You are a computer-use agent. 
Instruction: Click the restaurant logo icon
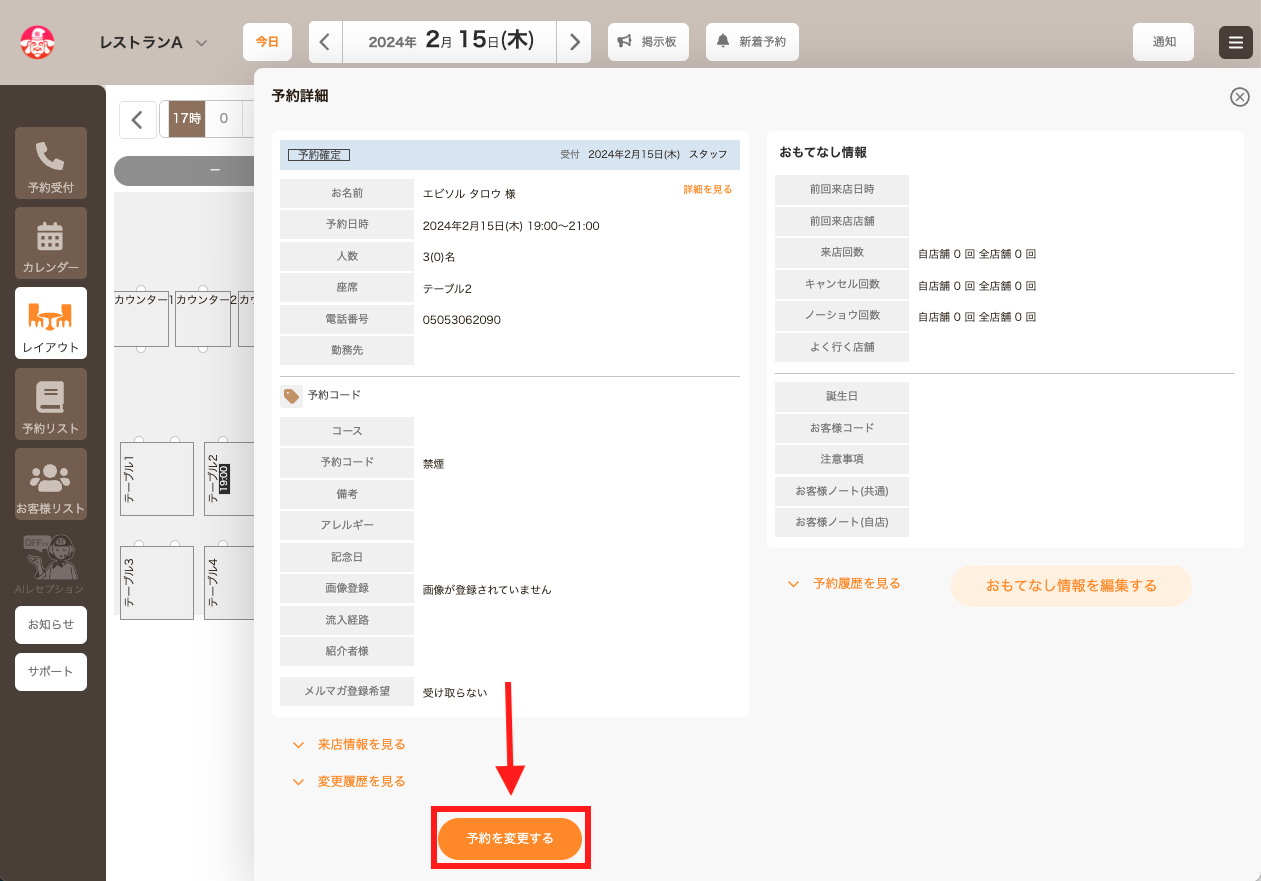37,42
